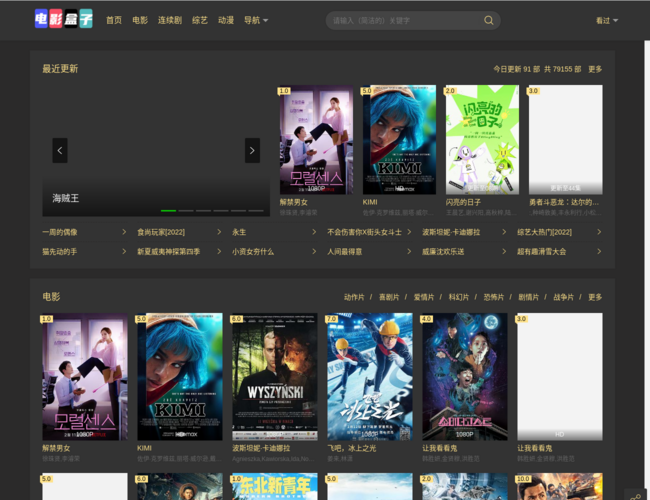
Task: Click 更多 in 最近更新 section
Action: [x=595, y=69]
